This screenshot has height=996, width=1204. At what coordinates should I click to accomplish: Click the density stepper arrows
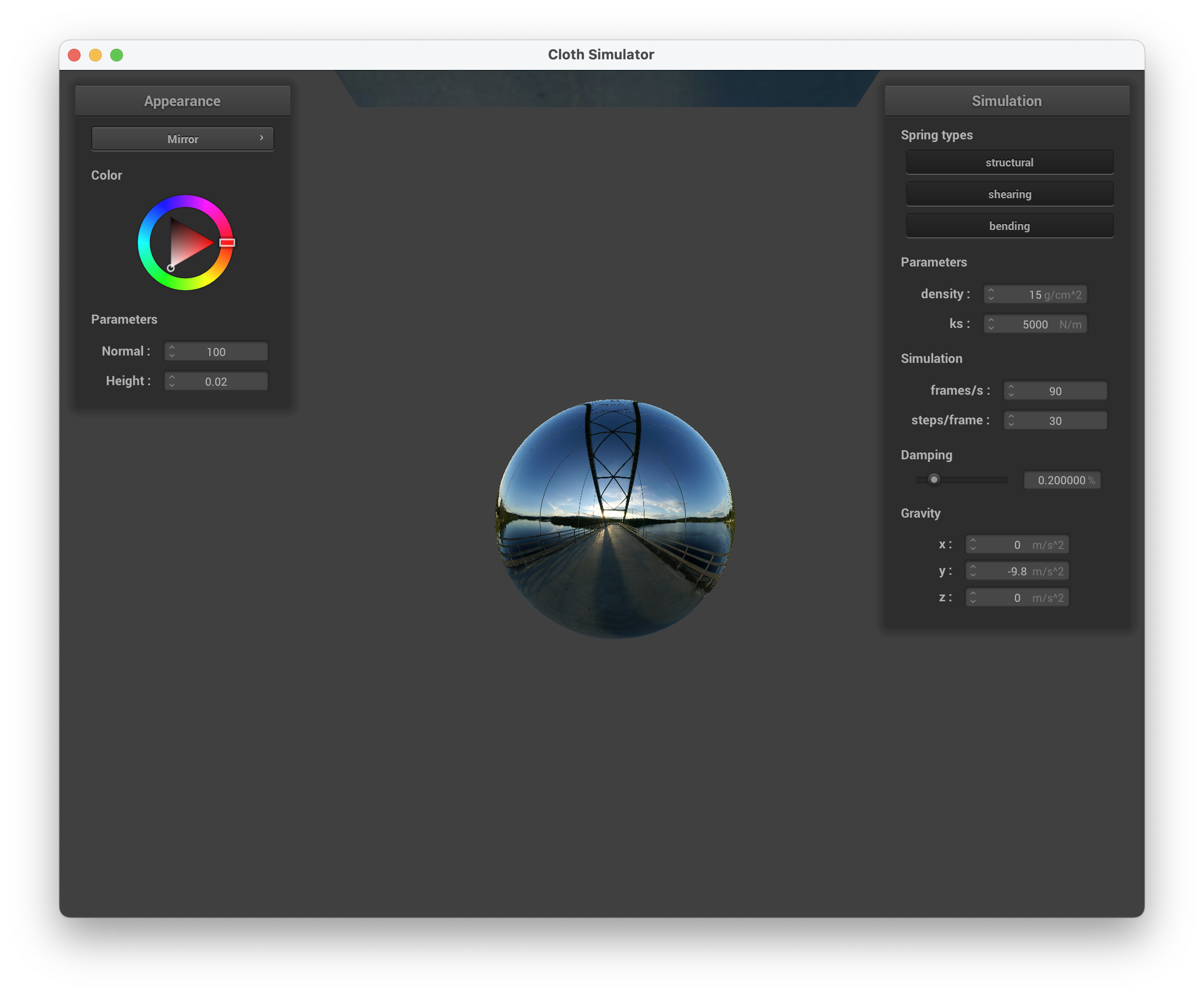991,294
